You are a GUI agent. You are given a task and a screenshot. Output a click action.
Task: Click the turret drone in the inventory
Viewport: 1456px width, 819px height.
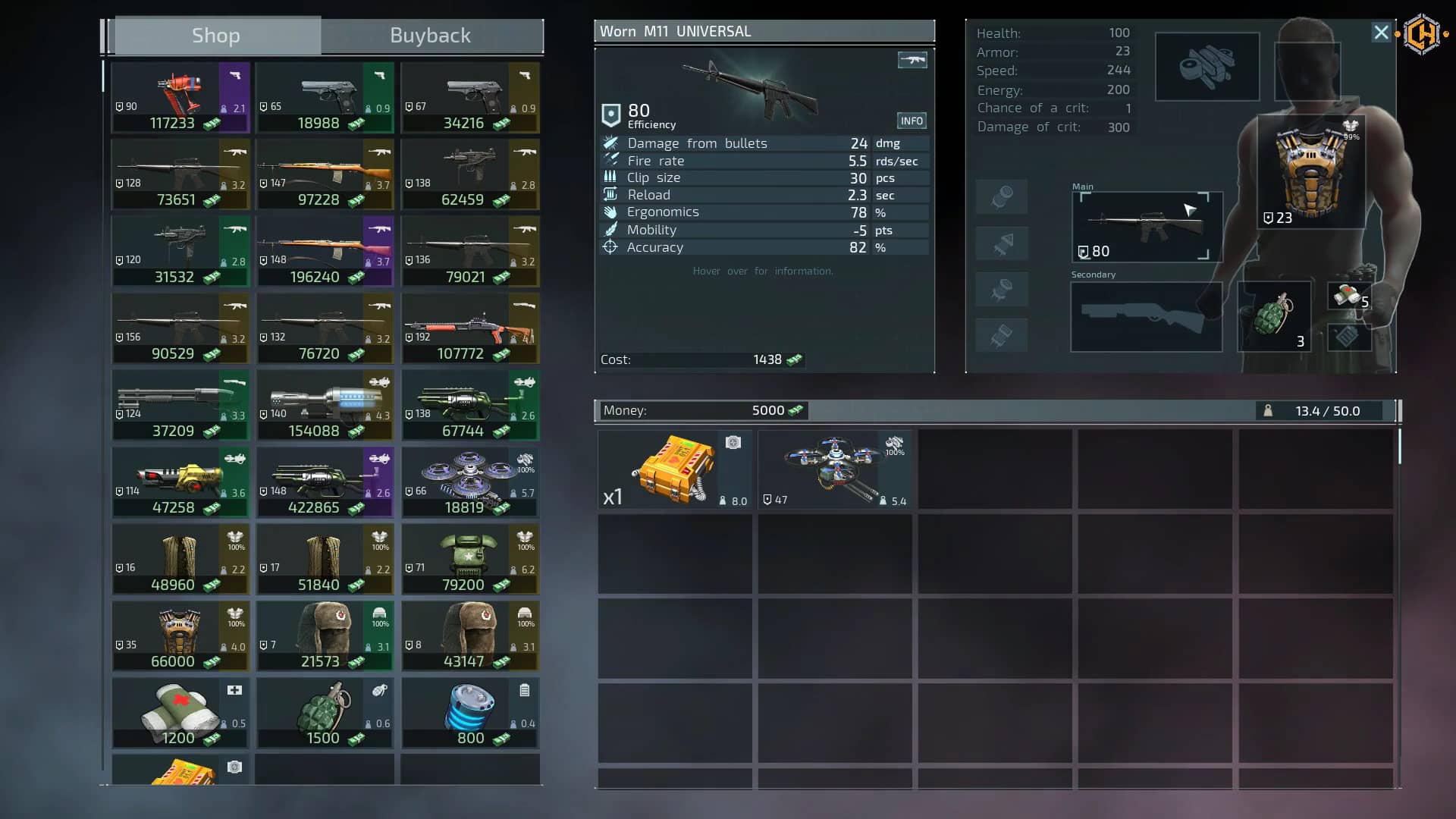click(834, 469)
